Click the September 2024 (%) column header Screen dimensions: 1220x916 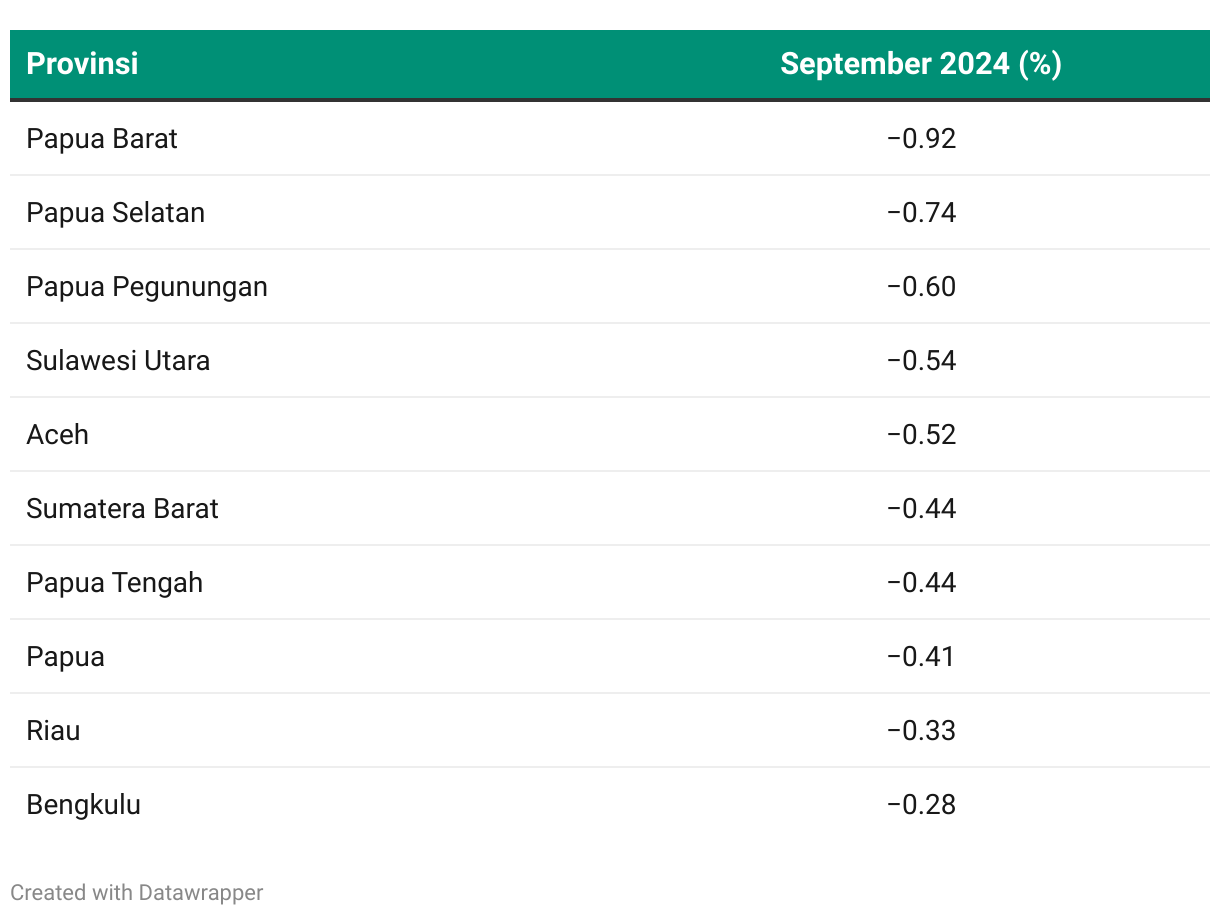[x=920, y=64]
